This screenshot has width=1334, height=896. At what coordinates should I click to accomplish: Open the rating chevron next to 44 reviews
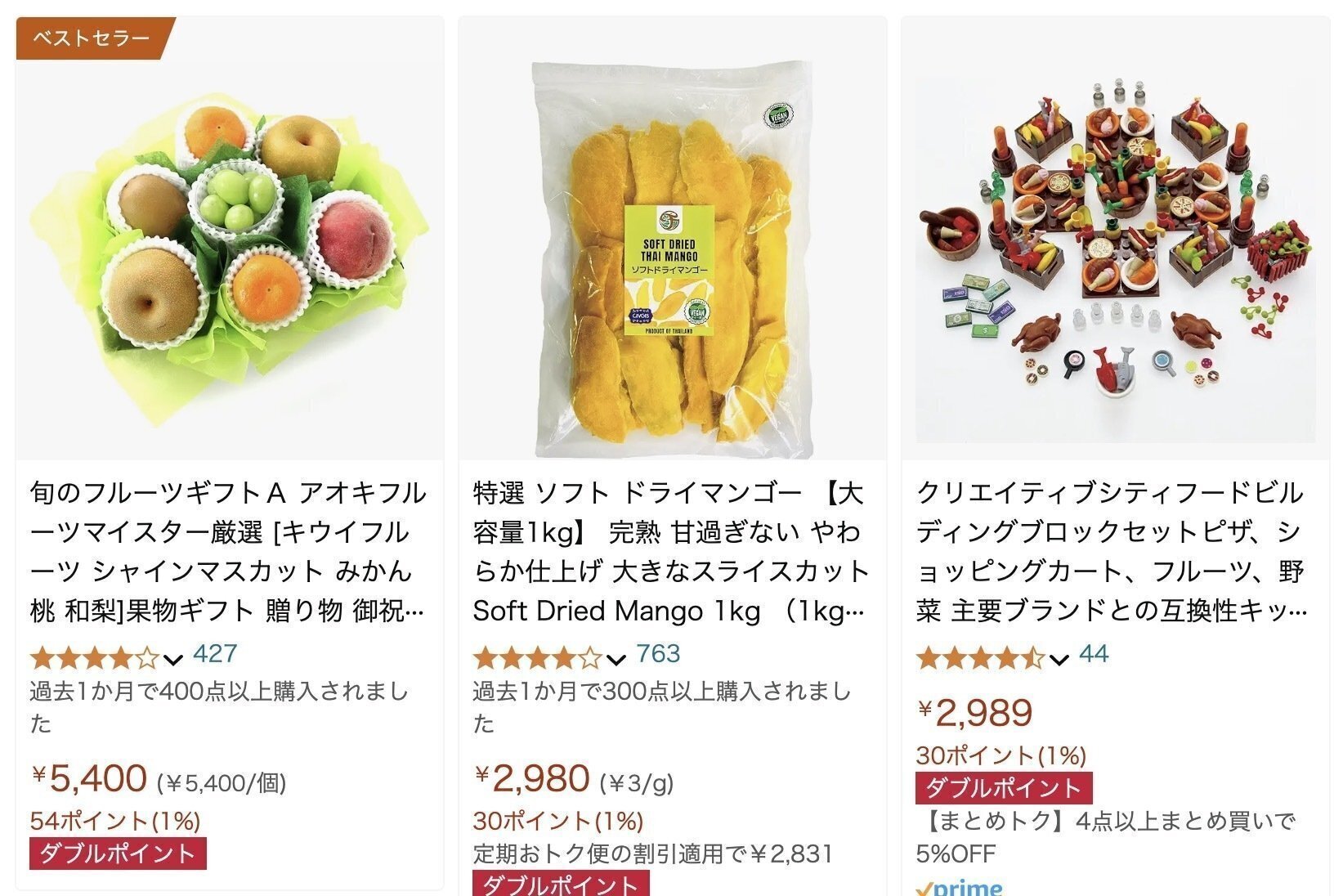click(x=1059, y=659)
